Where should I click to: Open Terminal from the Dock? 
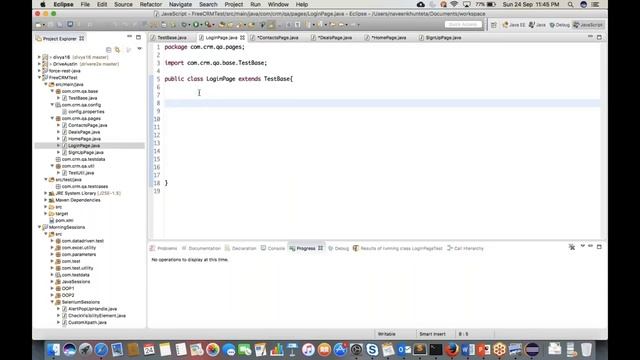(x=436, y=350)
